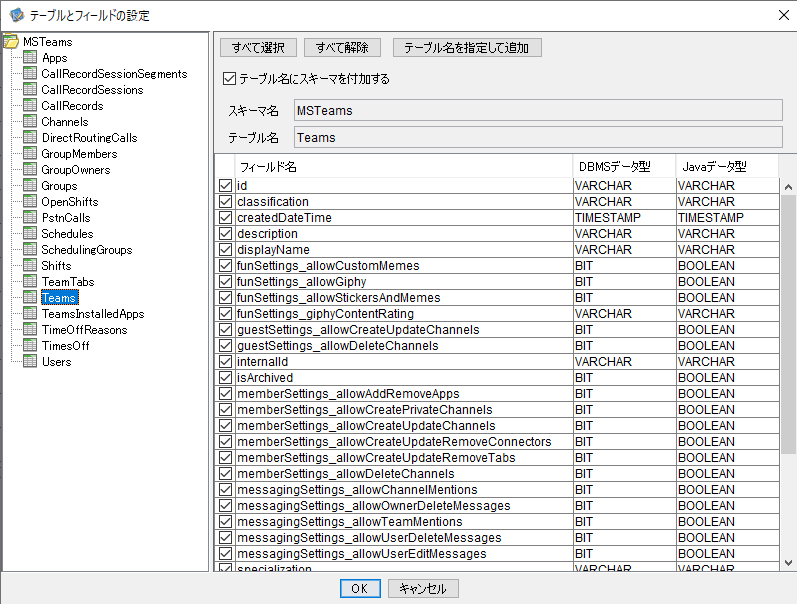Image resolution: width=797 pixels, height=604 pixels.
Task: Select the Users table in tree
Action: point(56,361)
